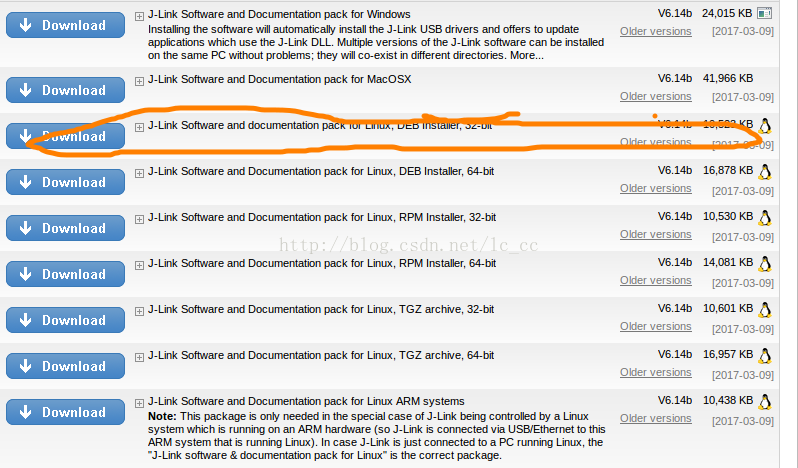
Task: Open Older versions for Windows pack
Action: [x=656, y=31]
